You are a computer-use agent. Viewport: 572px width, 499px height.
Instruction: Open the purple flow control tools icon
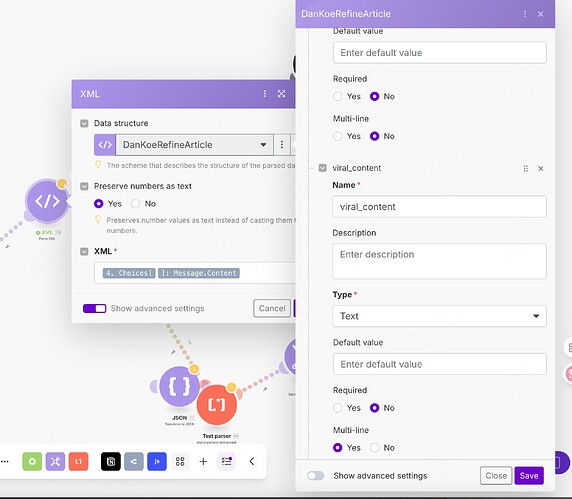click(x=55, y=461)
